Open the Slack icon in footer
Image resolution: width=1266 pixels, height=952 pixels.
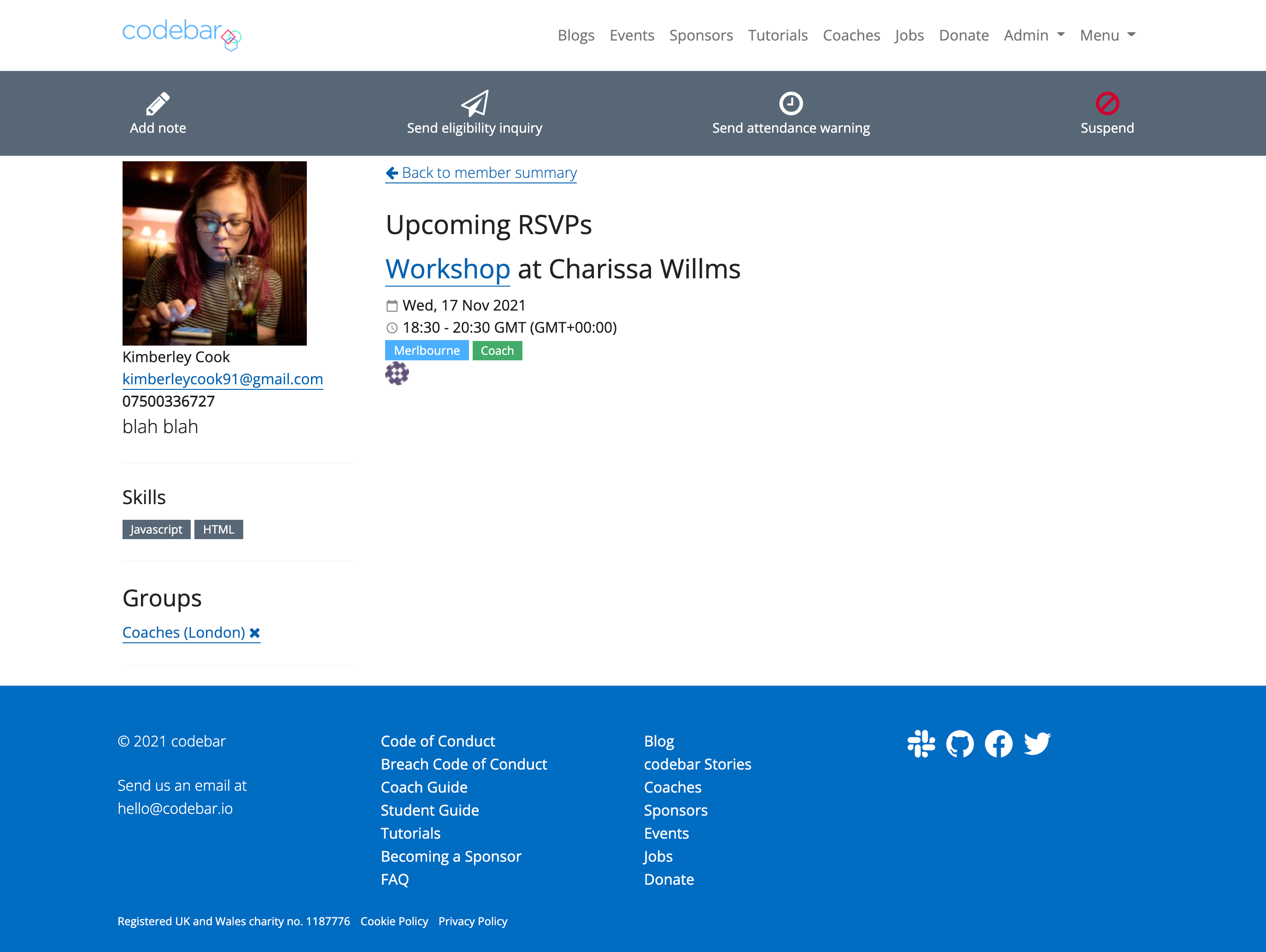920,743
